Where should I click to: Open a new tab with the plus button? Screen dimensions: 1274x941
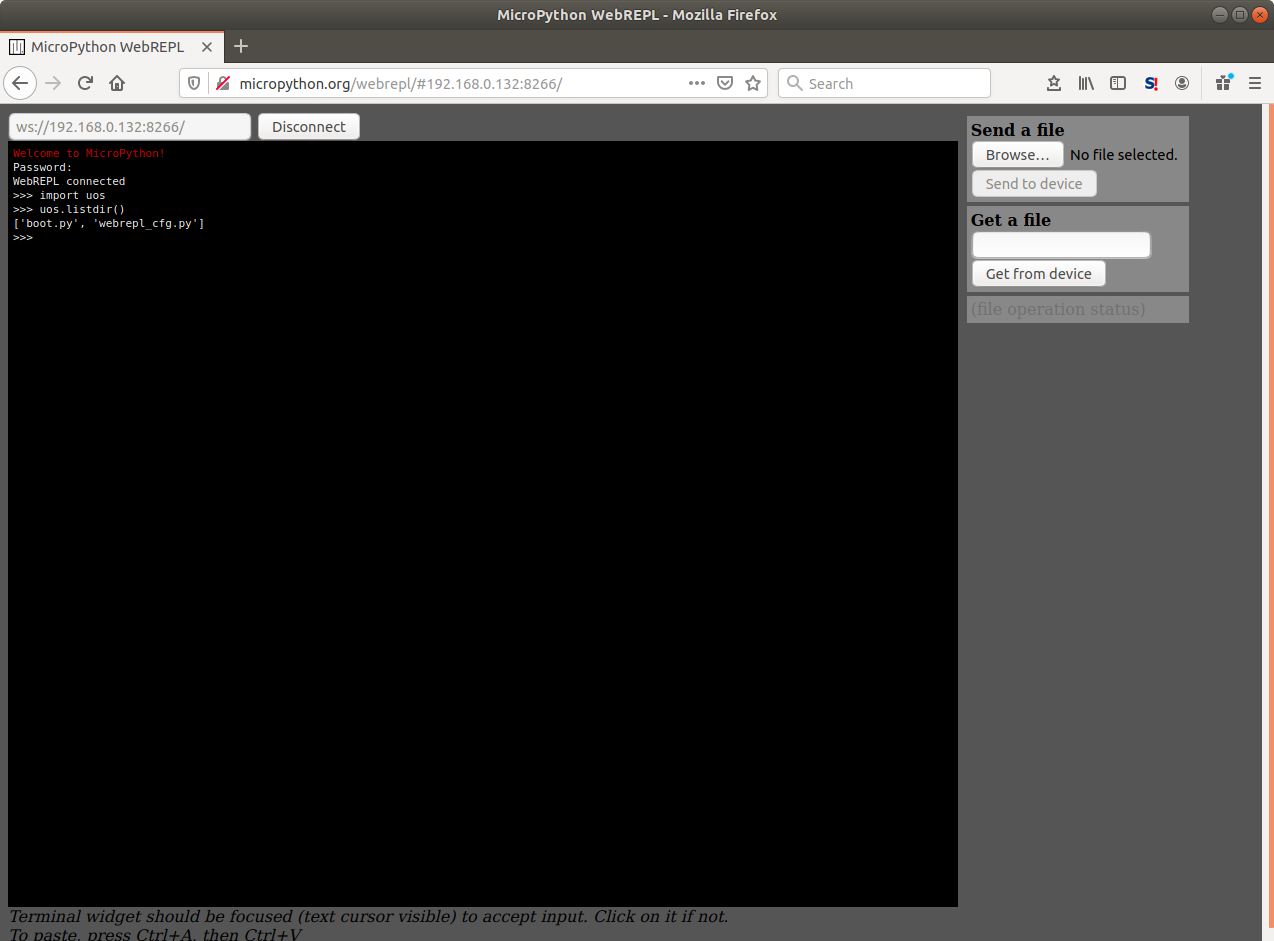(x=241, y=46)
